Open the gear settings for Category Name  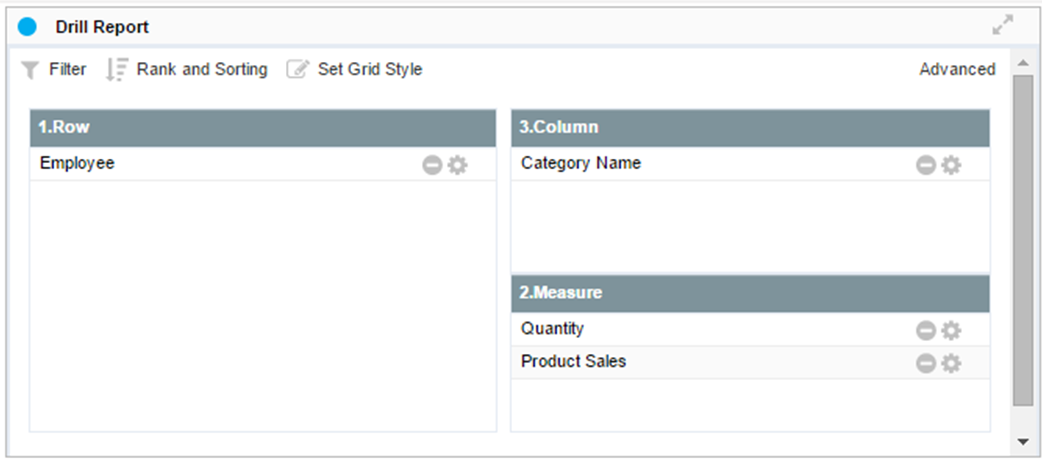(x=951, y=165)
